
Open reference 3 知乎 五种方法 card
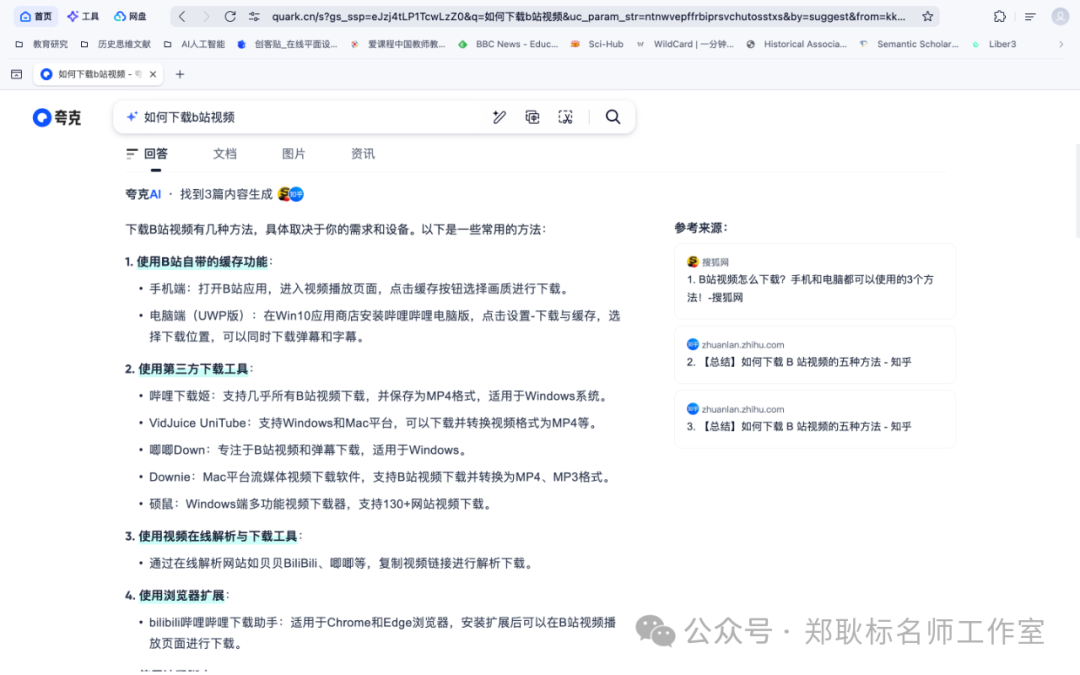(x=815, y=419)
